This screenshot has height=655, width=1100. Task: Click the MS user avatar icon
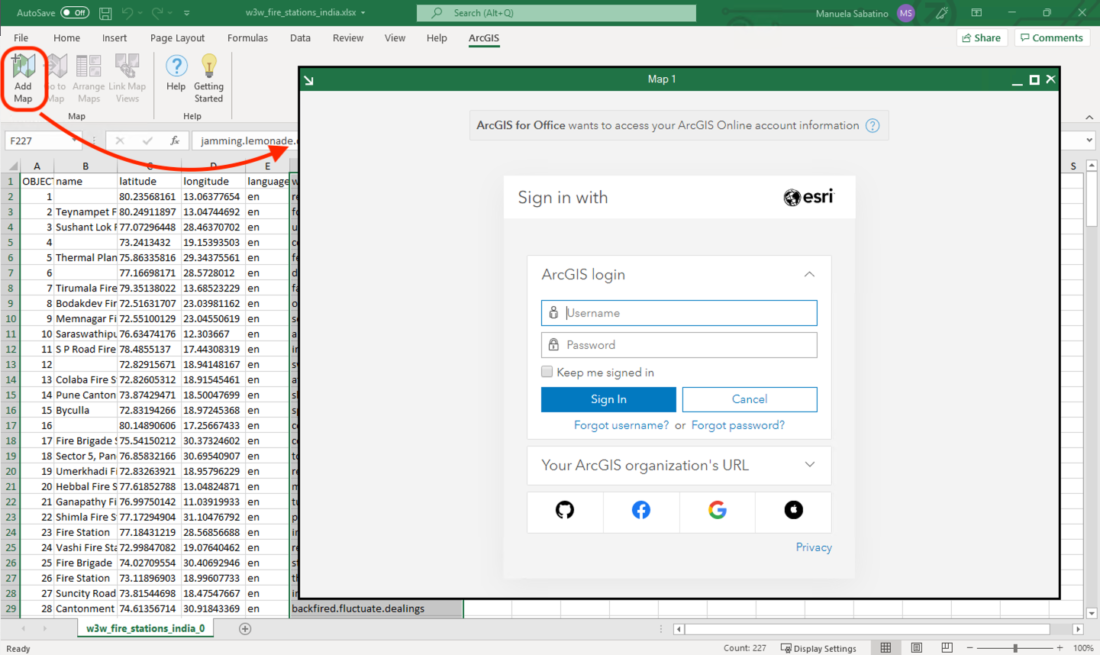pyautogui.click(x=906, y=13)
